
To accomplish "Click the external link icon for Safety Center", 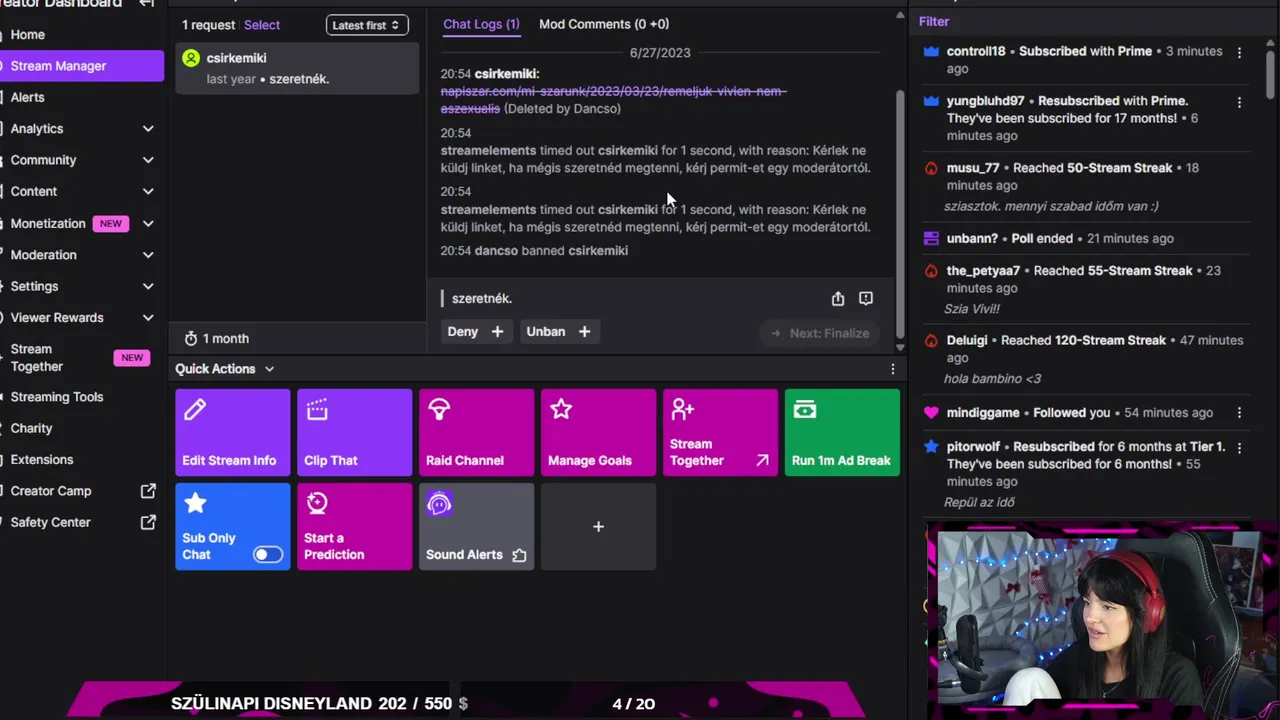I will point(148,522).
